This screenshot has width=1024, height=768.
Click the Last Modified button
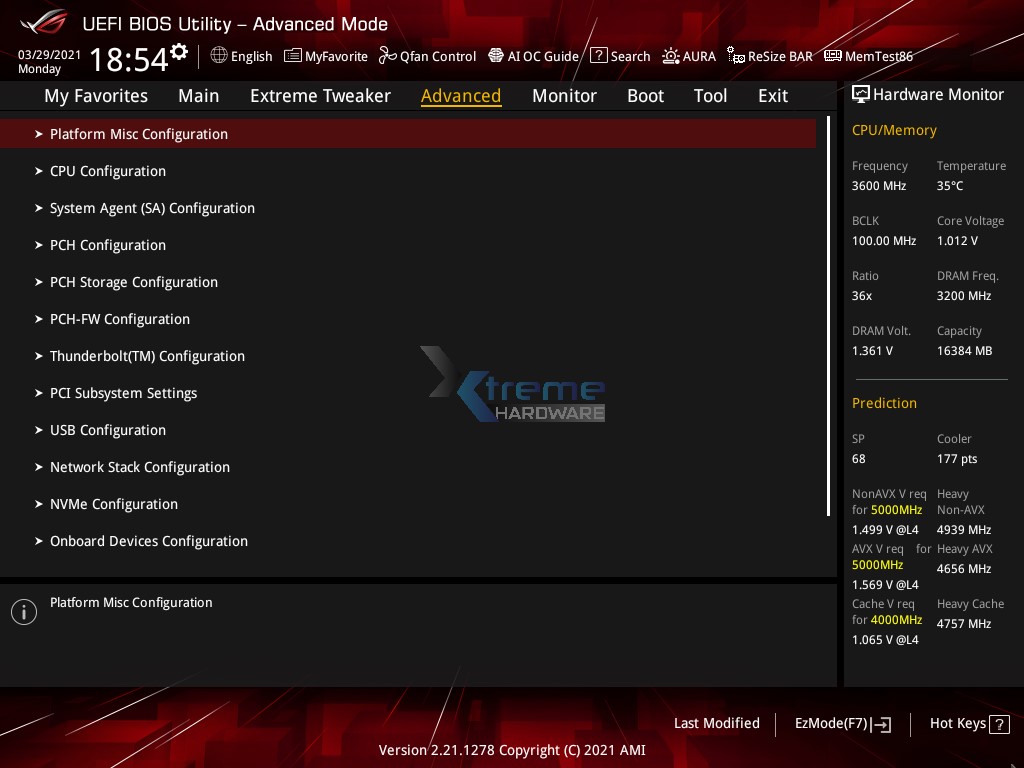pos(717,723)
